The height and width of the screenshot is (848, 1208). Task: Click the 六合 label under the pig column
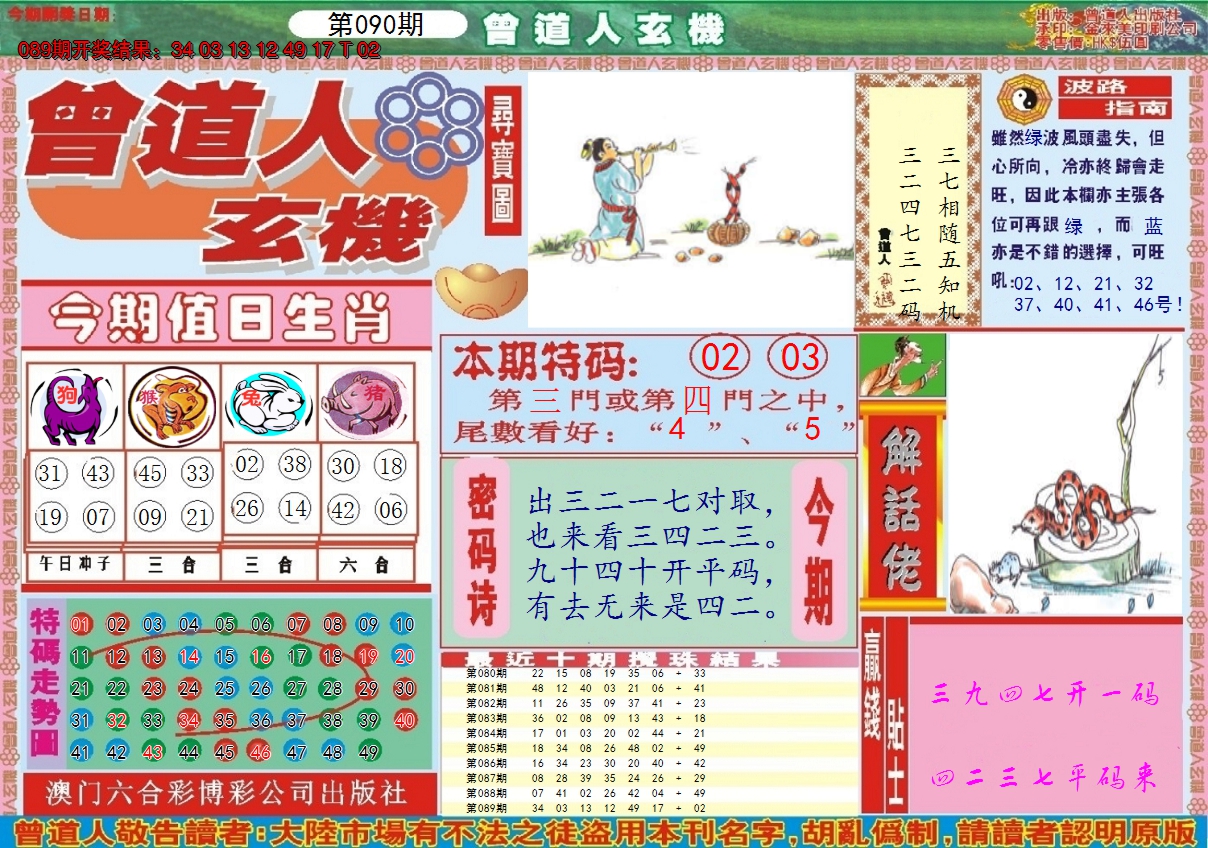(365, 565)
